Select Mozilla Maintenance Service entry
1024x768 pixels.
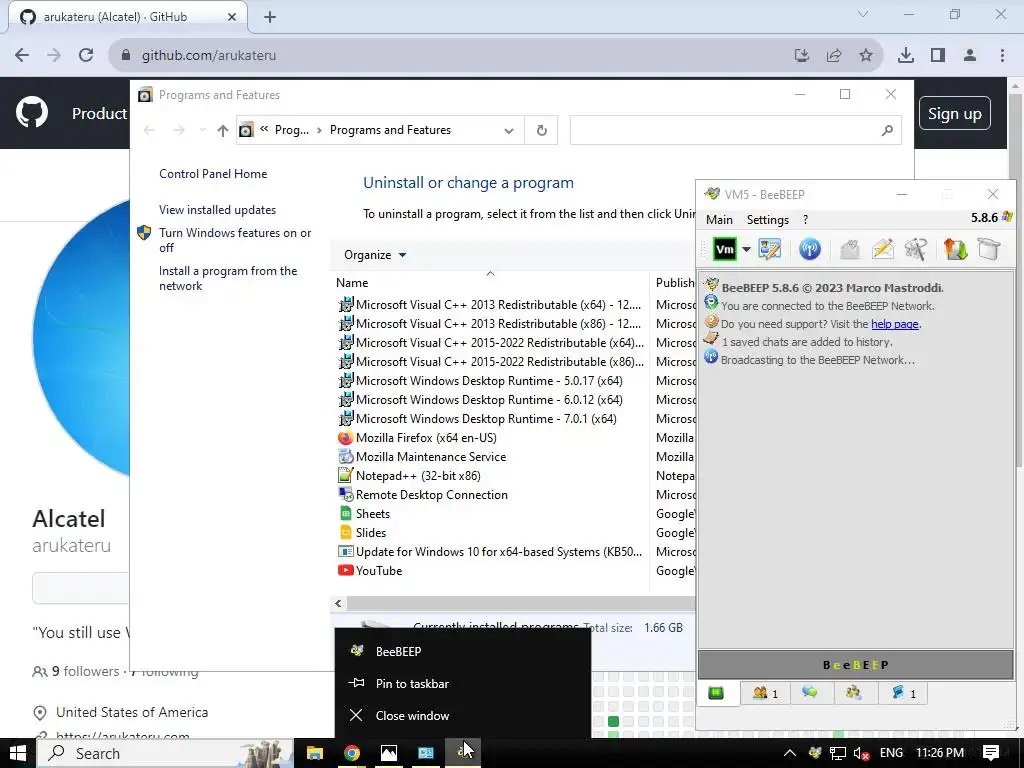(x=430, y=456)
